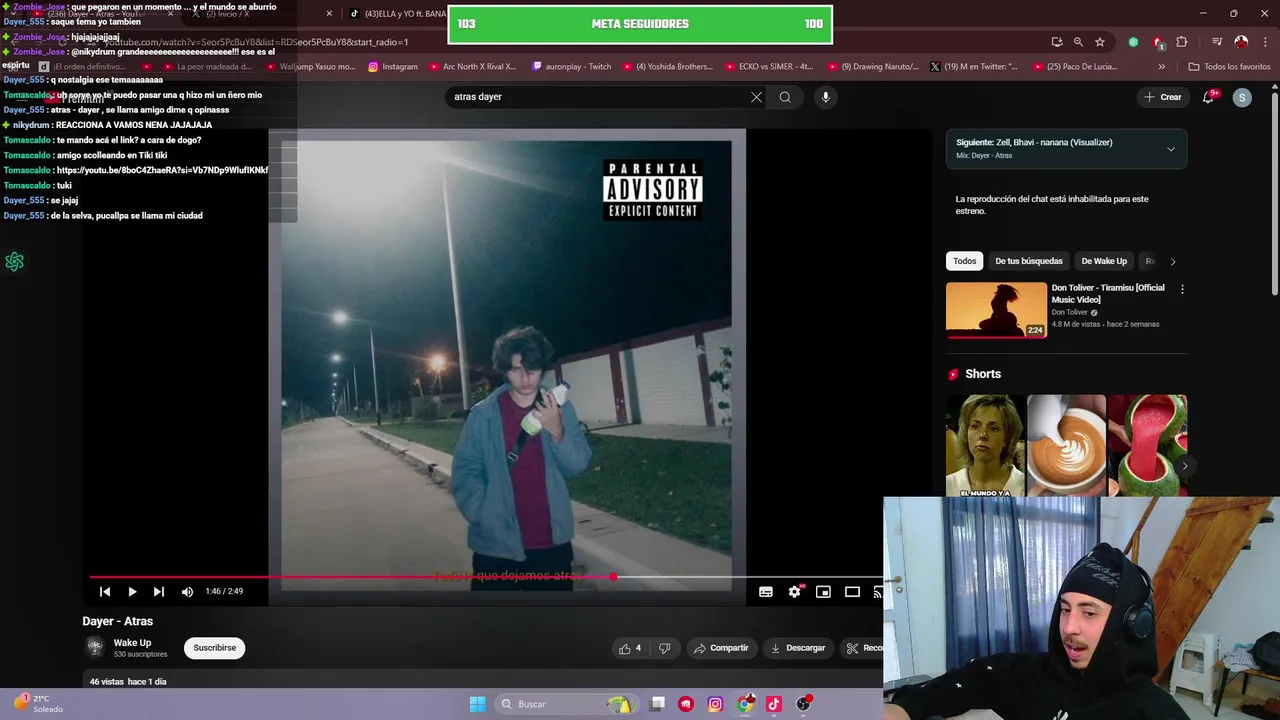Select the De Wake Up chip
This screenshot has width=1280, height=720.
1104,261
